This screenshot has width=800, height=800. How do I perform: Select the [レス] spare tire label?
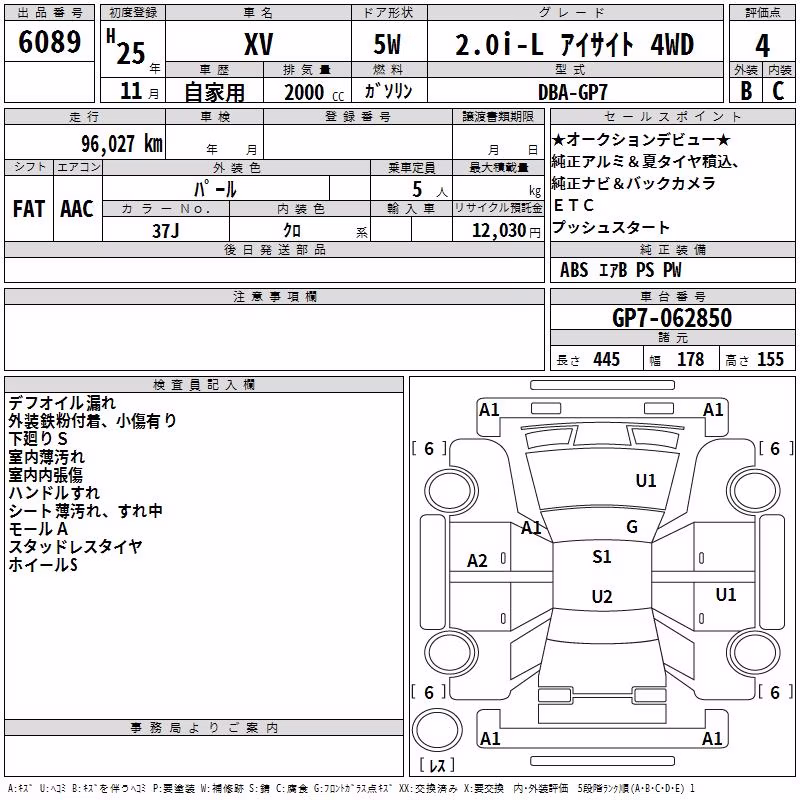tap(437, 765)
